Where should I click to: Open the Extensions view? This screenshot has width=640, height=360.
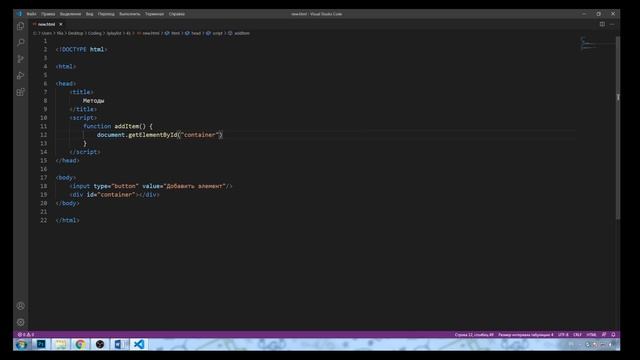20,92
